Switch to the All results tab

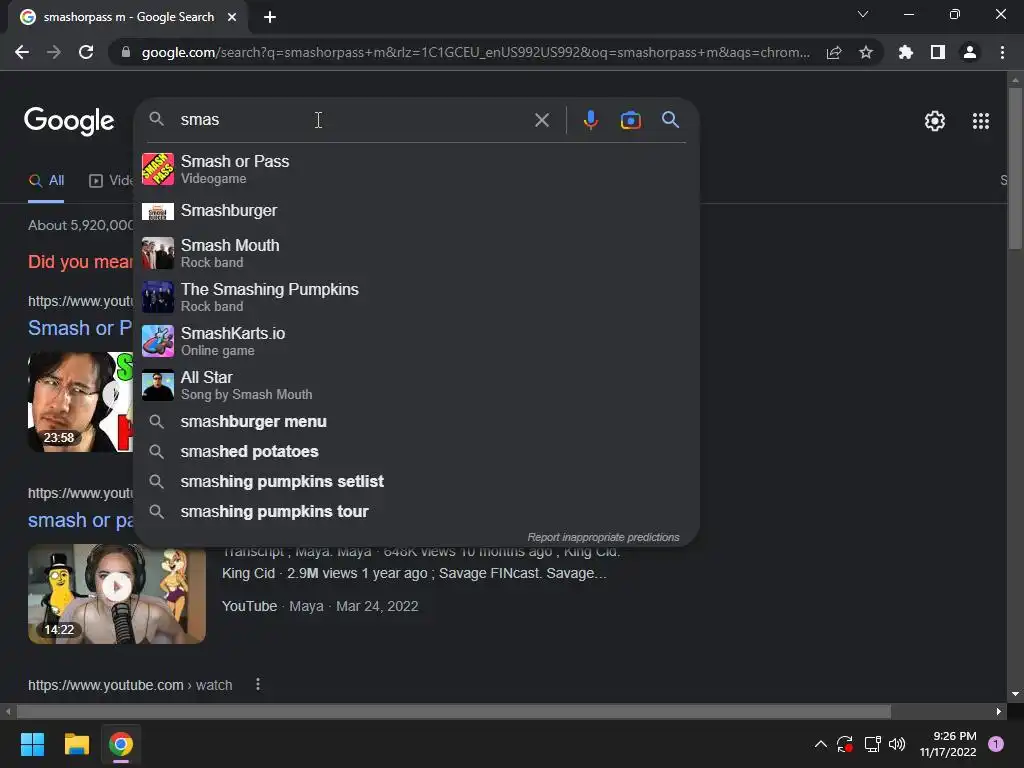coord(46,181)
